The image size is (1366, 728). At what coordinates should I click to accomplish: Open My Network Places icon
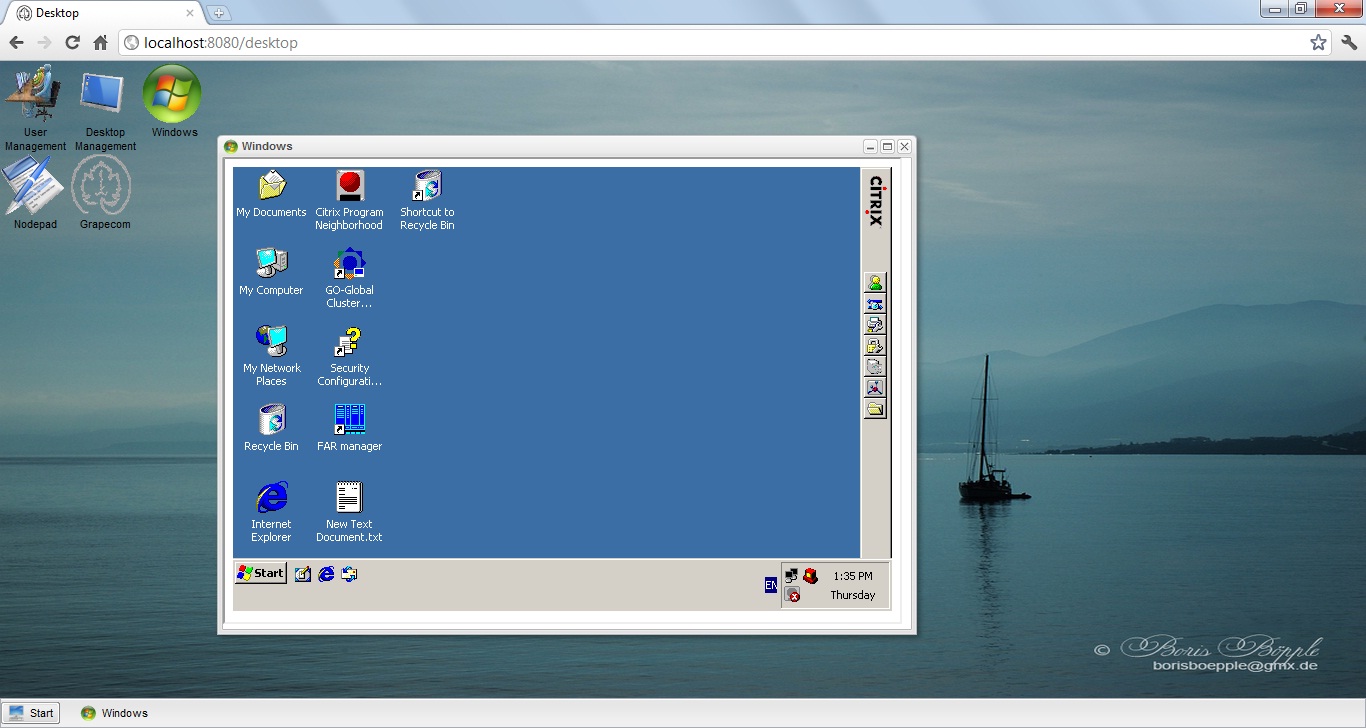click(x=271, y=343)
